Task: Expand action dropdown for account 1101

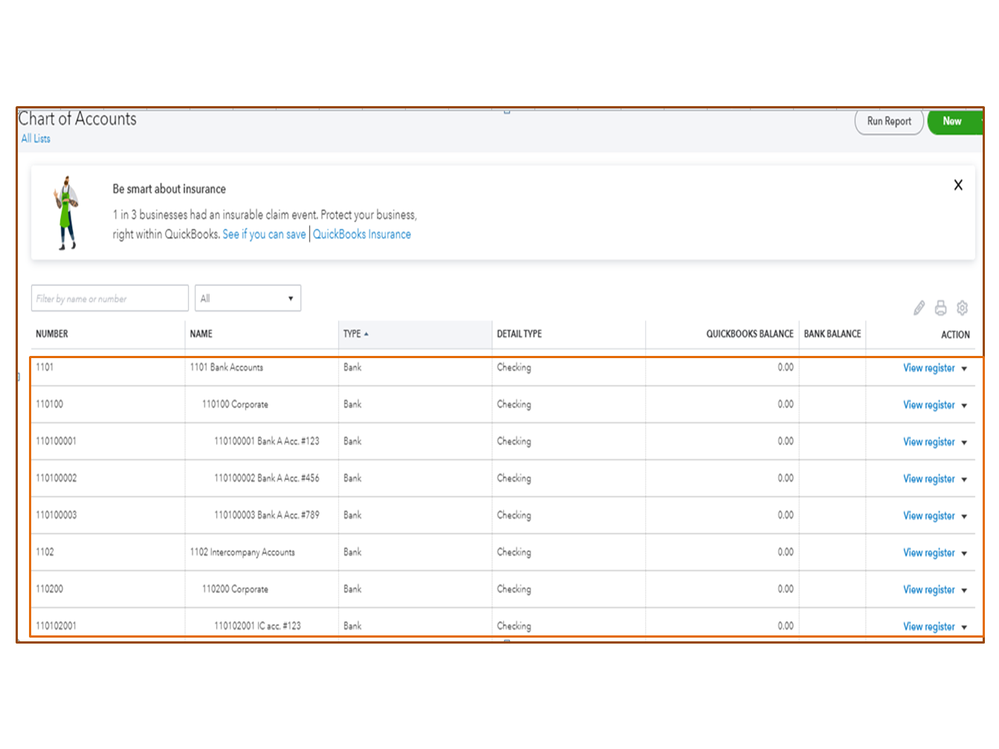Action: (x=964, y=369)
